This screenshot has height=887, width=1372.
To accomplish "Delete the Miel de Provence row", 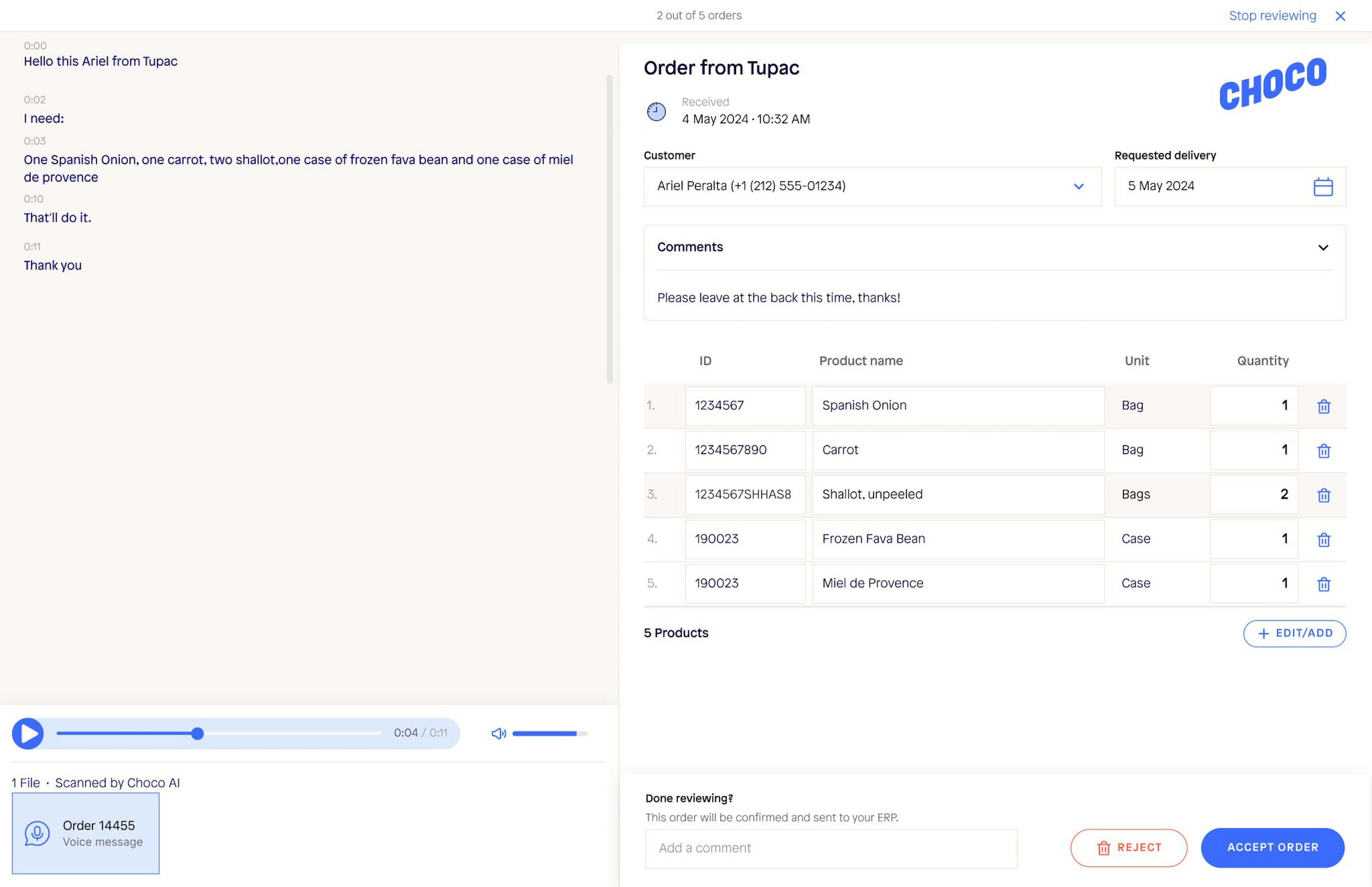I will pos(1324,584).
